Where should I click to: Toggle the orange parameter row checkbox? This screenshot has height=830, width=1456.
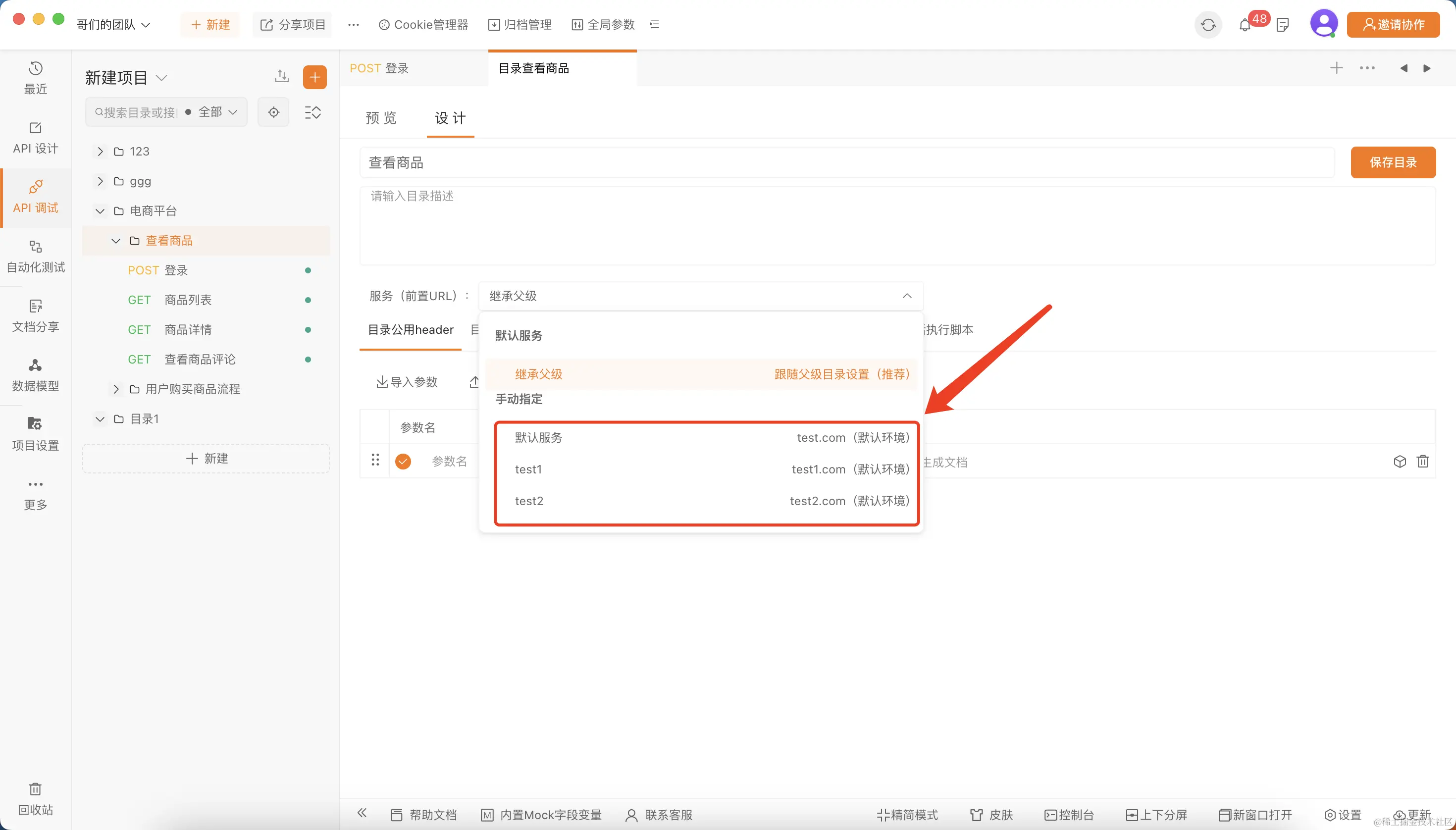coord(403,461)
